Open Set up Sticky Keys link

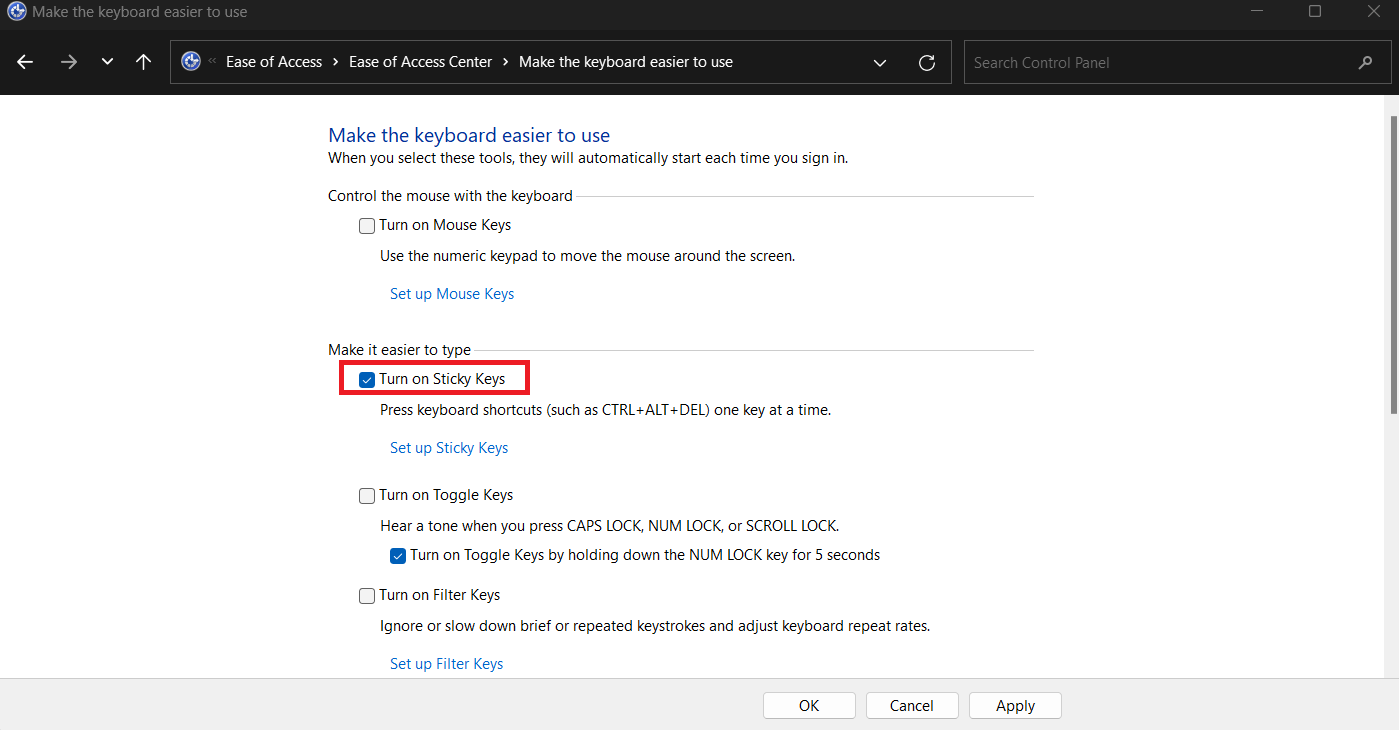tap(449, 448)
